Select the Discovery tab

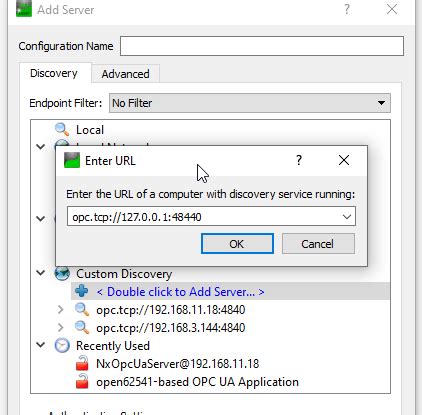(54, 73)
